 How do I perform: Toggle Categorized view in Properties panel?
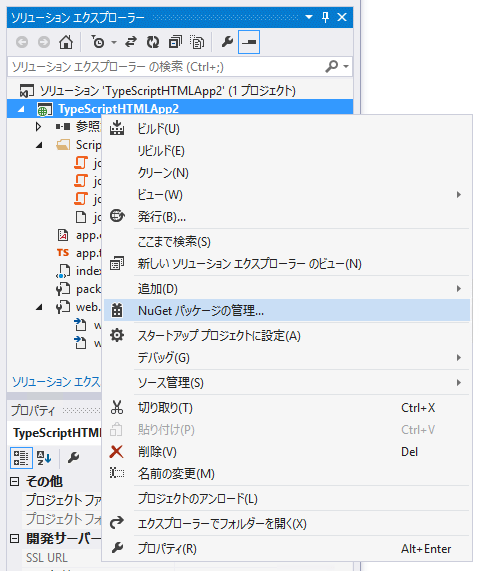click(x=21, y=457)
